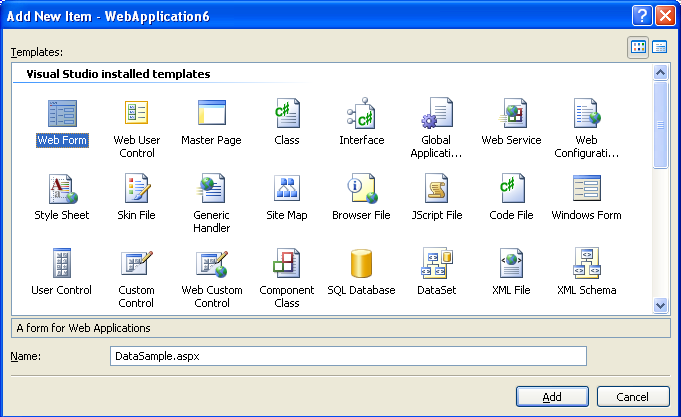Pick the XML Schema template icon
The image size is (681, 417).
586,264
